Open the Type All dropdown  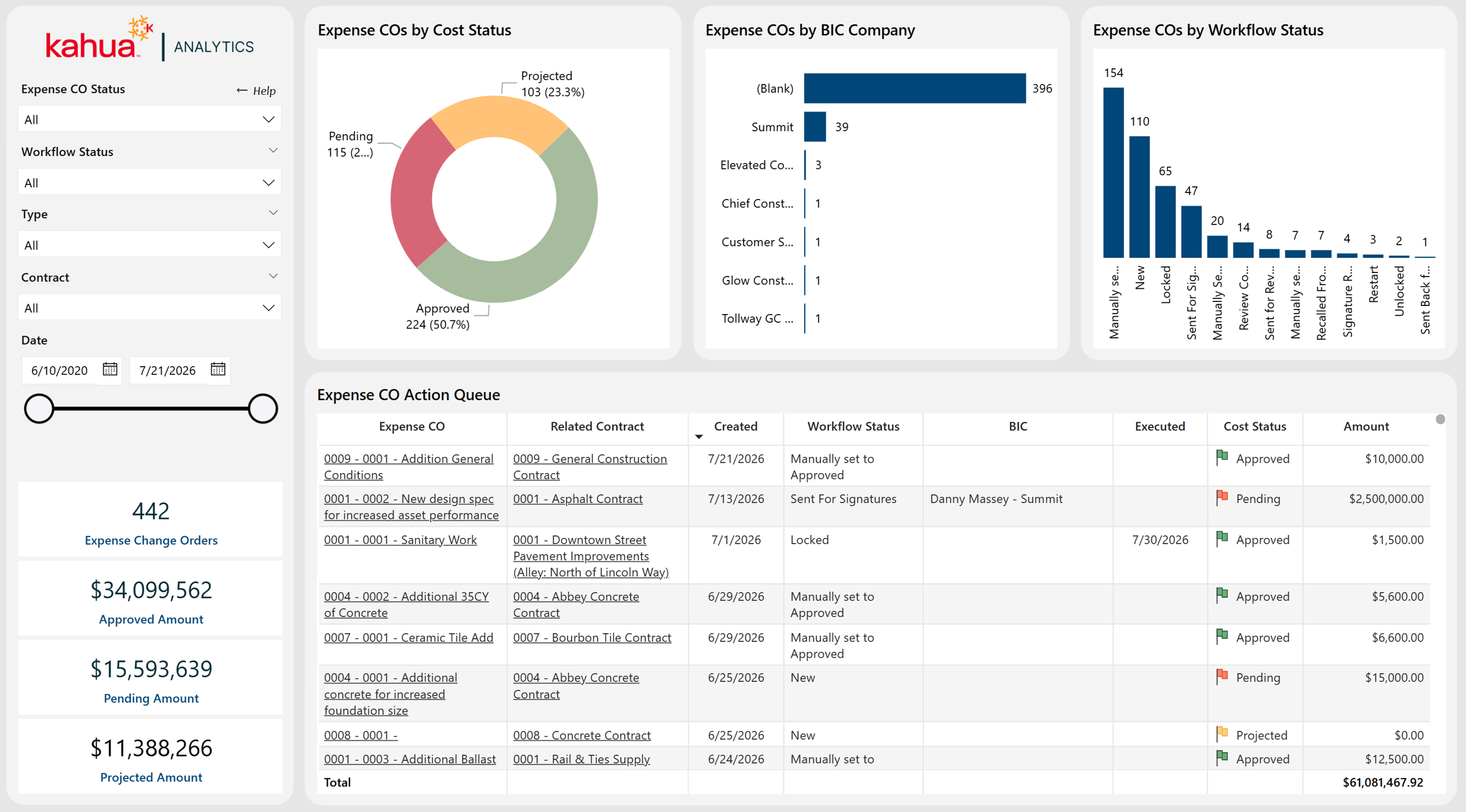click(150, 245)
